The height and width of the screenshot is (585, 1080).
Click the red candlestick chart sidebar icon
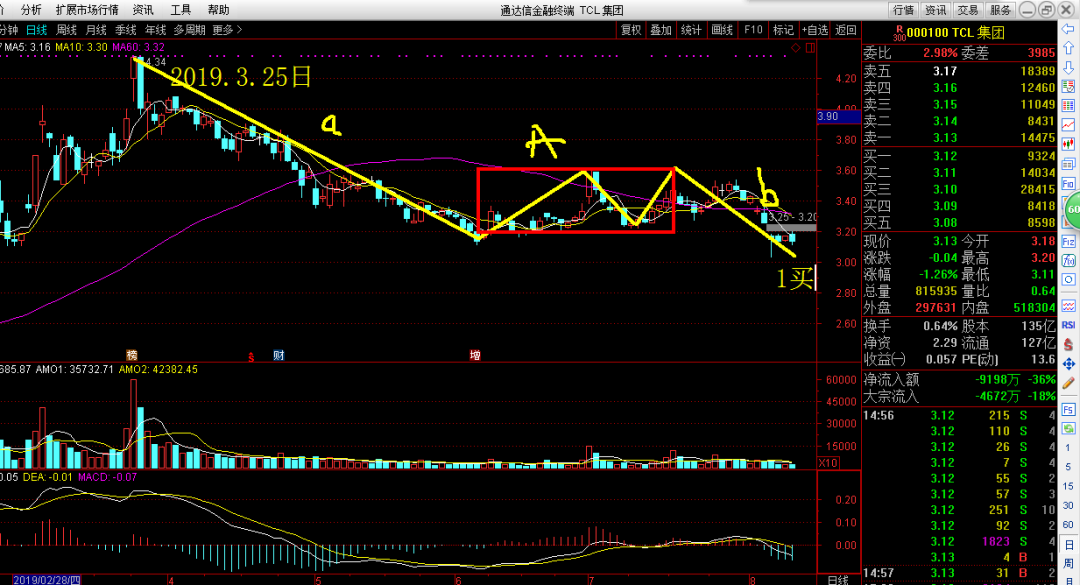tap(1068, 145)
